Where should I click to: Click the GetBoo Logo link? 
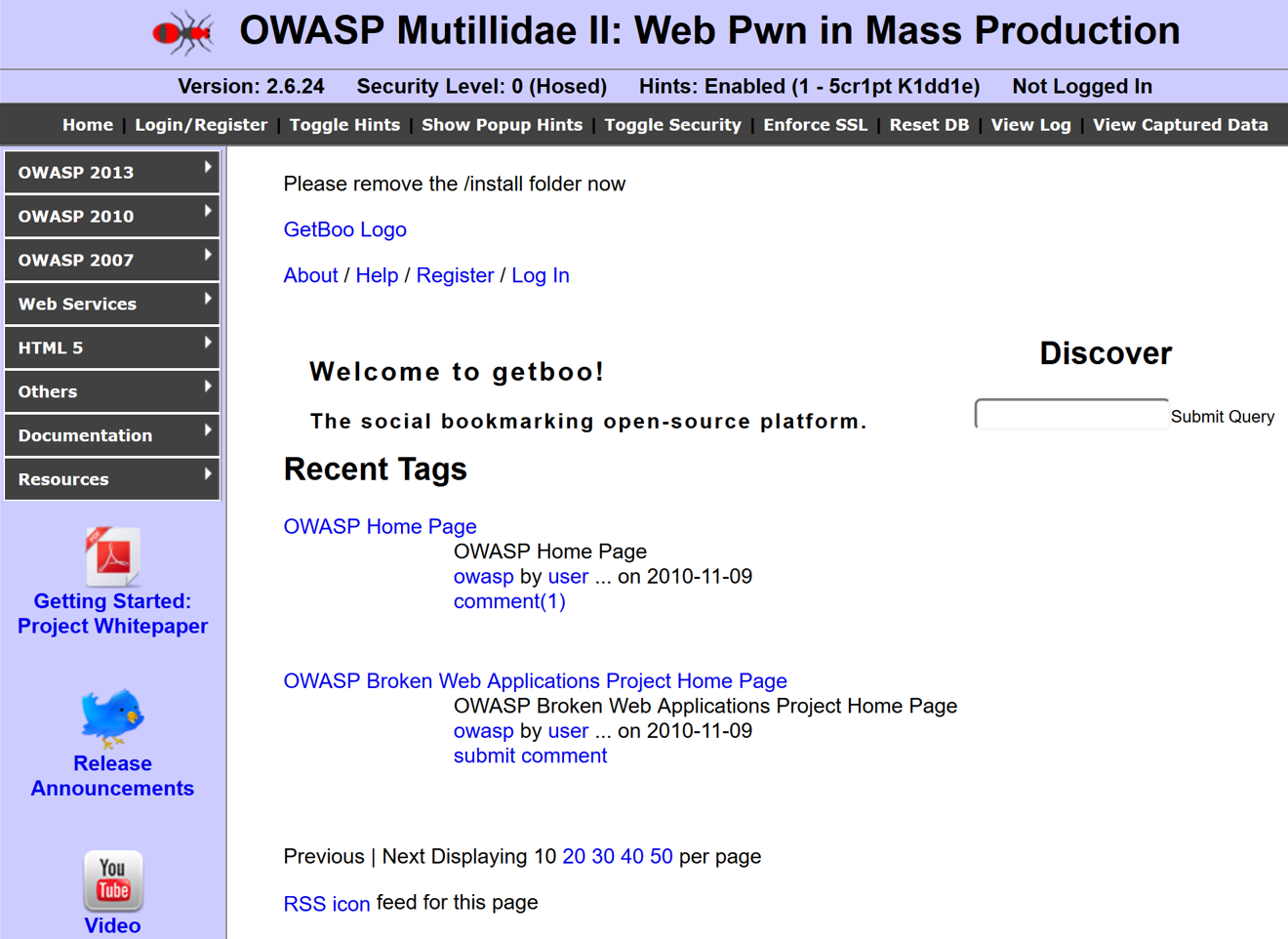tap(344, 229)
